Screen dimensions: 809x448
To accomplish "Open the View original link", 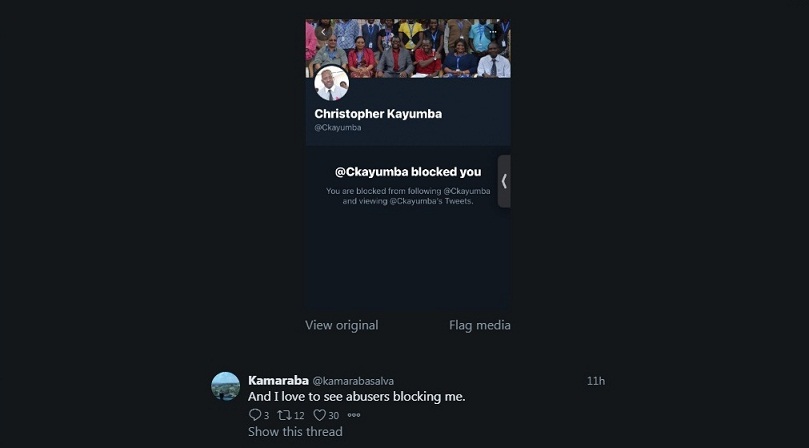I will [342, 325].
